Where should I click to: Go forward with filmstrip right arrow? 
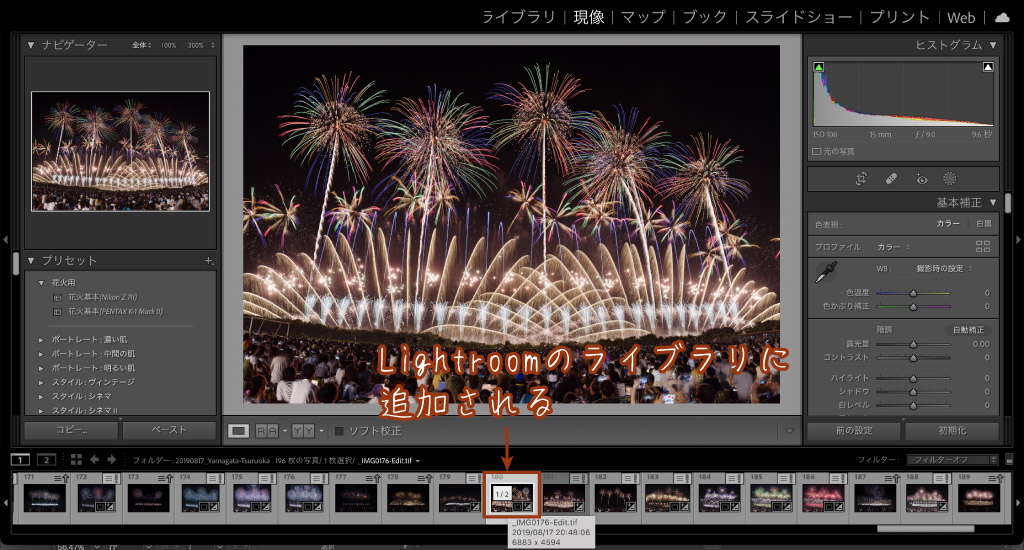click(x=112, y=460)
